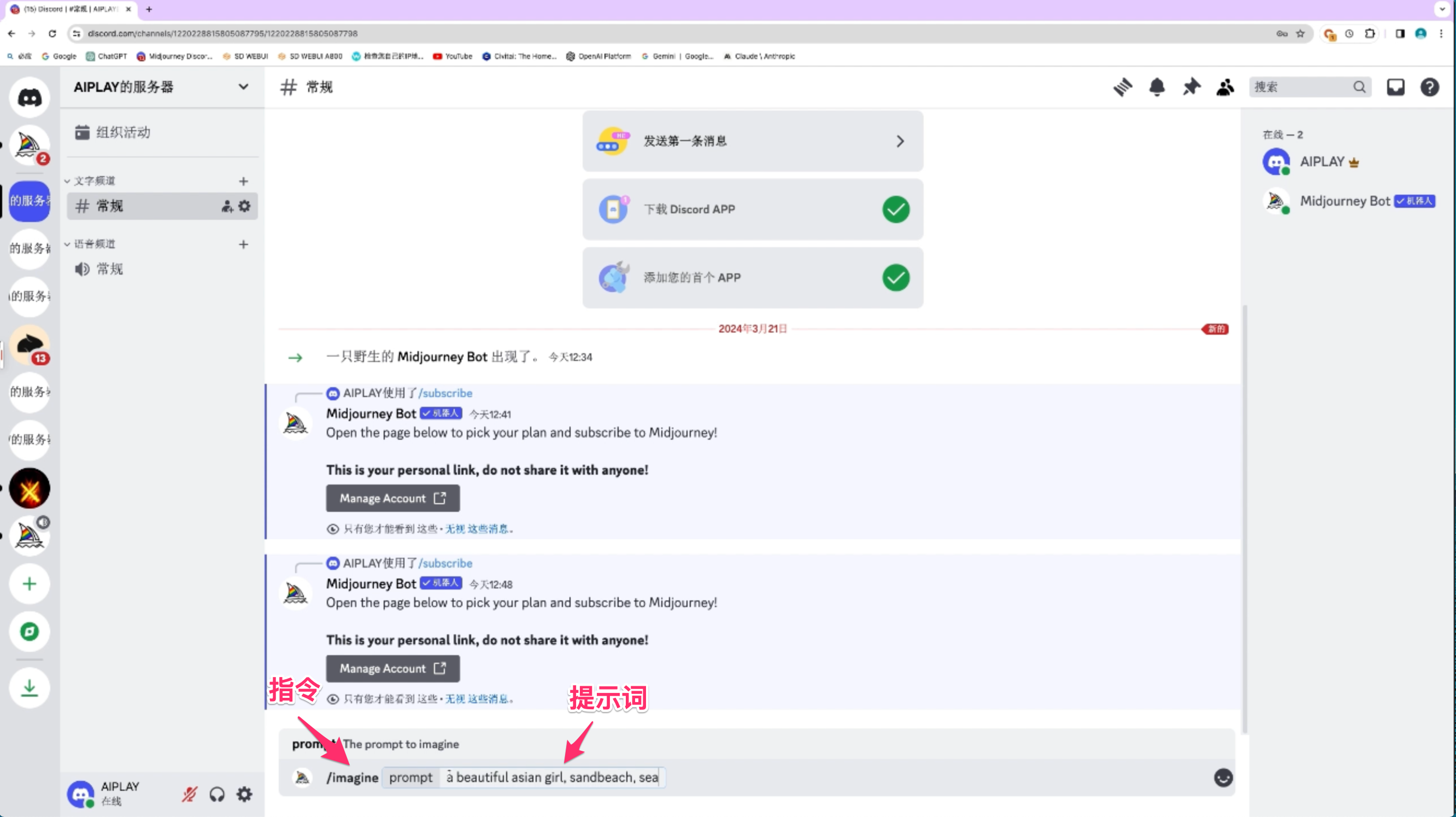This screenshot has width=1456, height=817.
Task: Open the server icon with the 13 badge
Action: point(30,345)
